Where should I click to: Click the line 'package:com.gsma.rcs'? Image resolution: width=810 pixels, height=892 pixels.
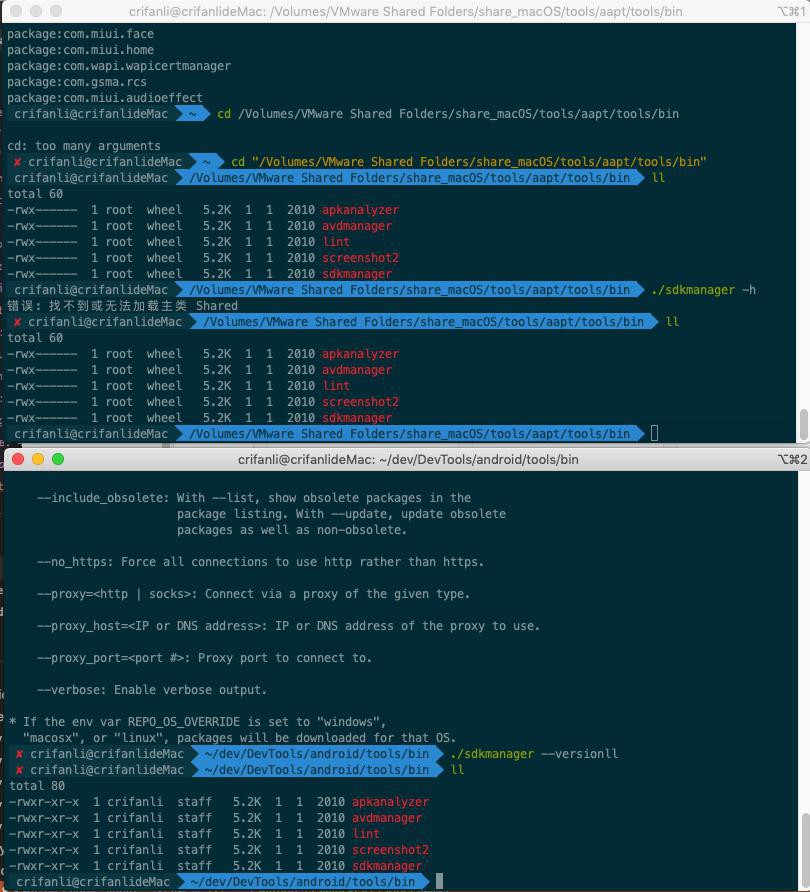pyautogui.click(x=77, y=82)
